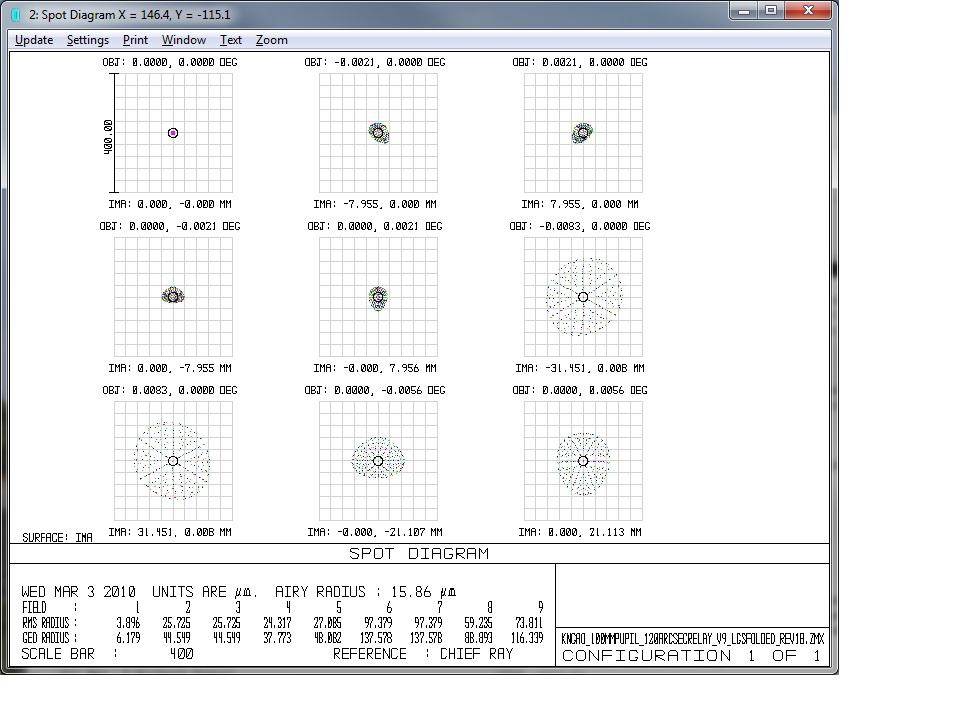Click the label IMA: 7.955, 0.000 MM

(580, 204)
